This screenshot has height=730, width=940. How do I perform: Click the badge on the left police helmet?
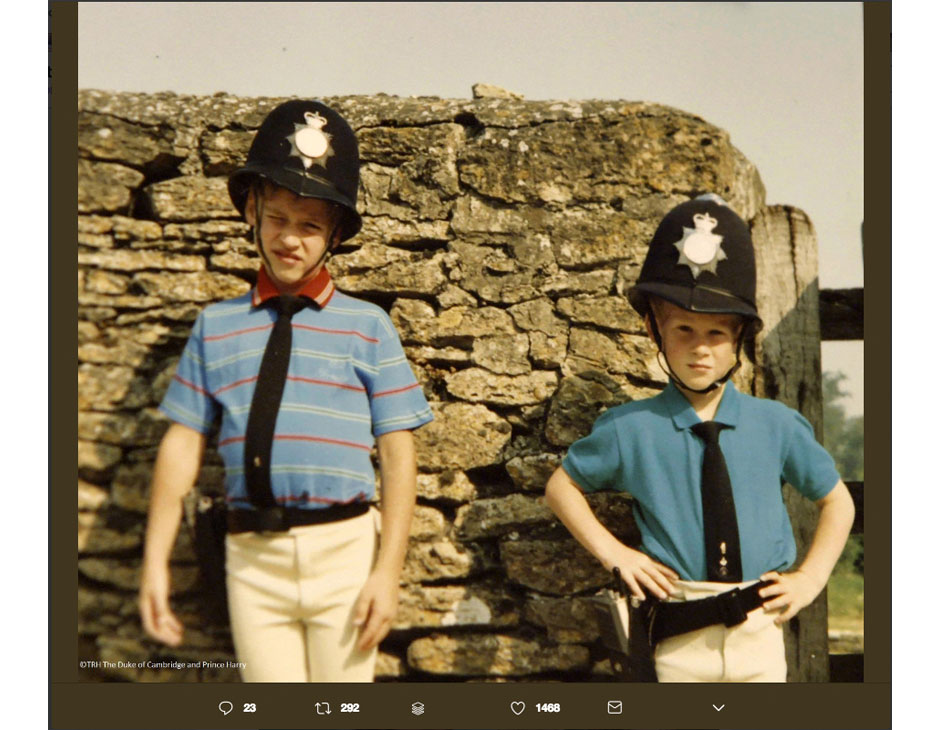(311, 141)
